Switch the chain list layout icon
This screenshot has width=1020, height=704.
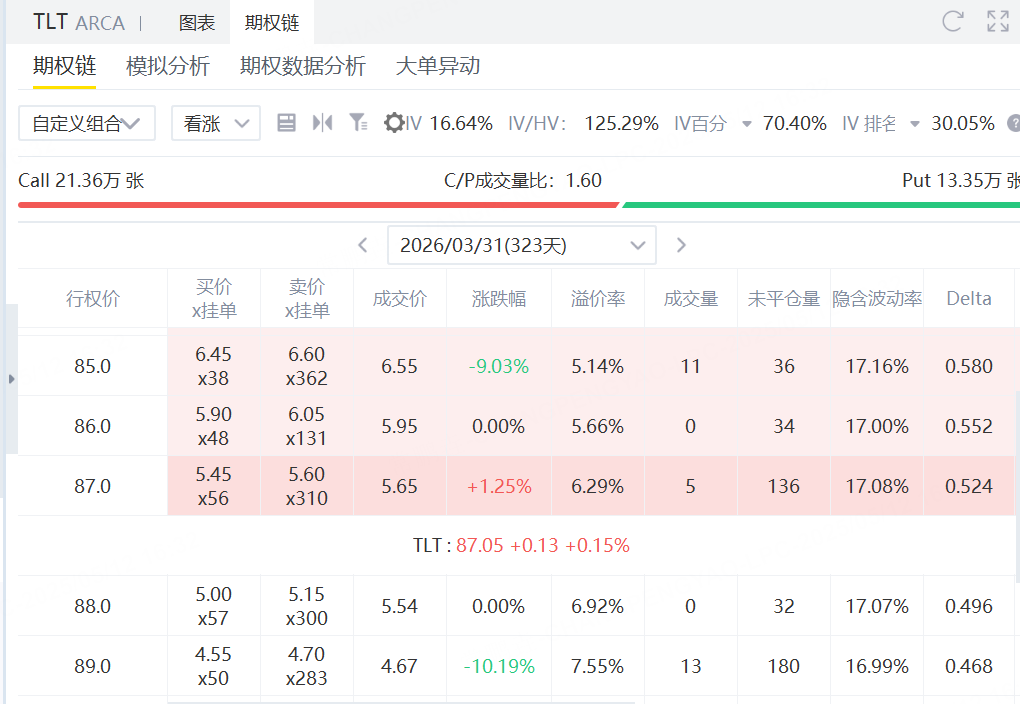(x=286, y=123)
